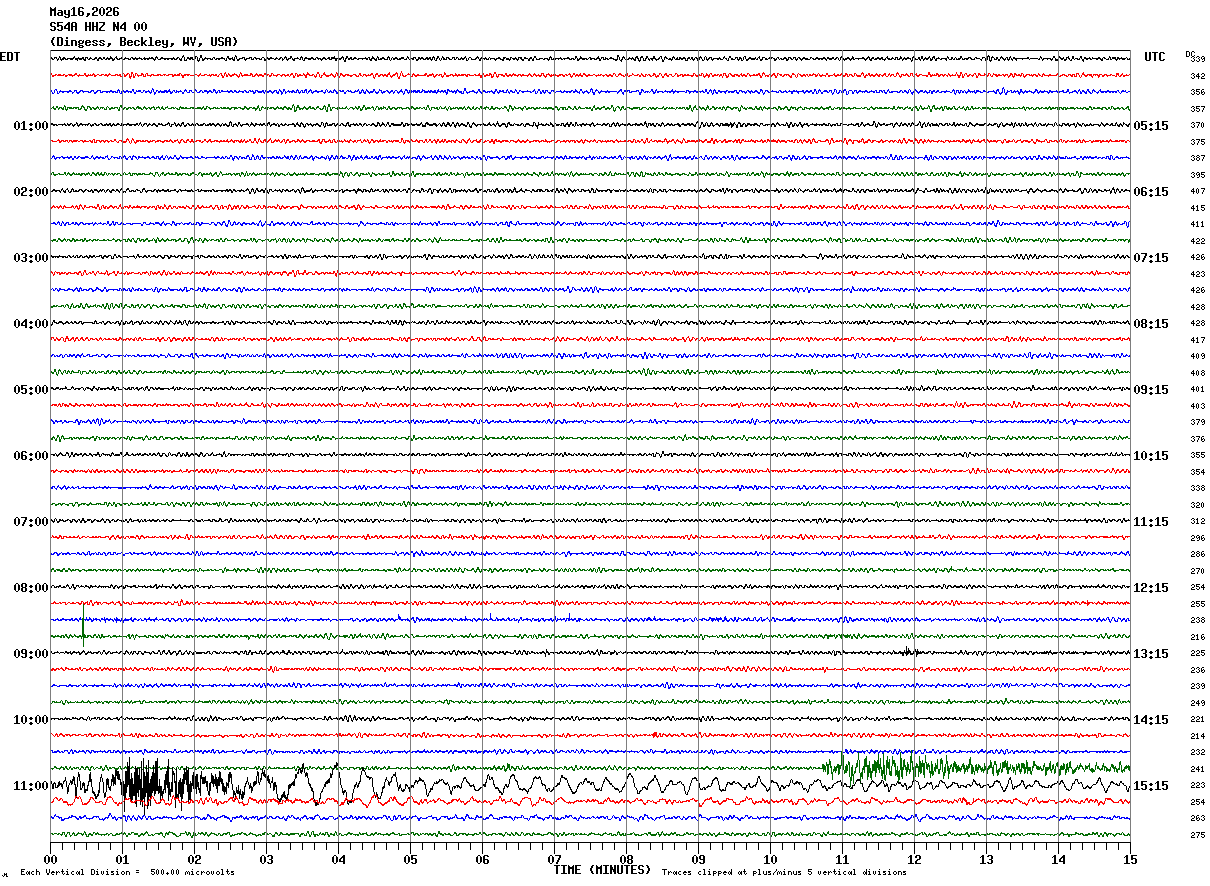This screenshot has width=1210, height=886.
Task: Click the 05:15 UTC time label
Action: [x=1151, y=126]
